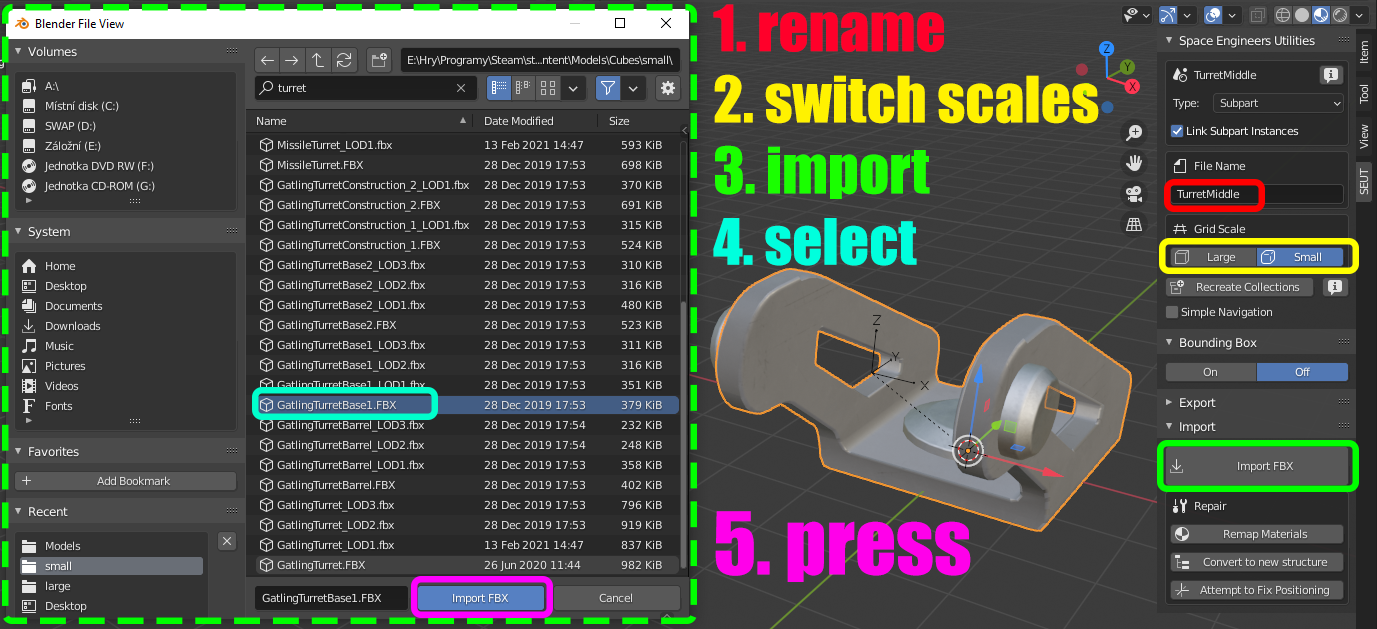Open the SEUT sidebar tab
The image size is (1377, 629).
point(1364,181)
